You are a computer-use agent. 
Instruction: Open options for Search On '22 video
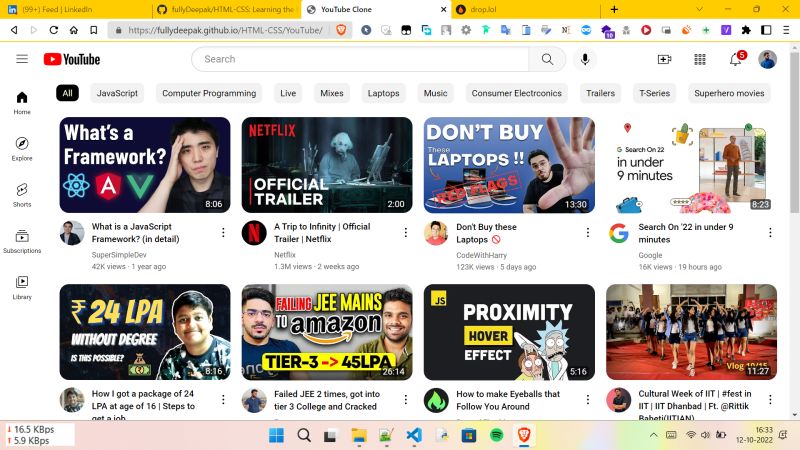pos(770,233)
